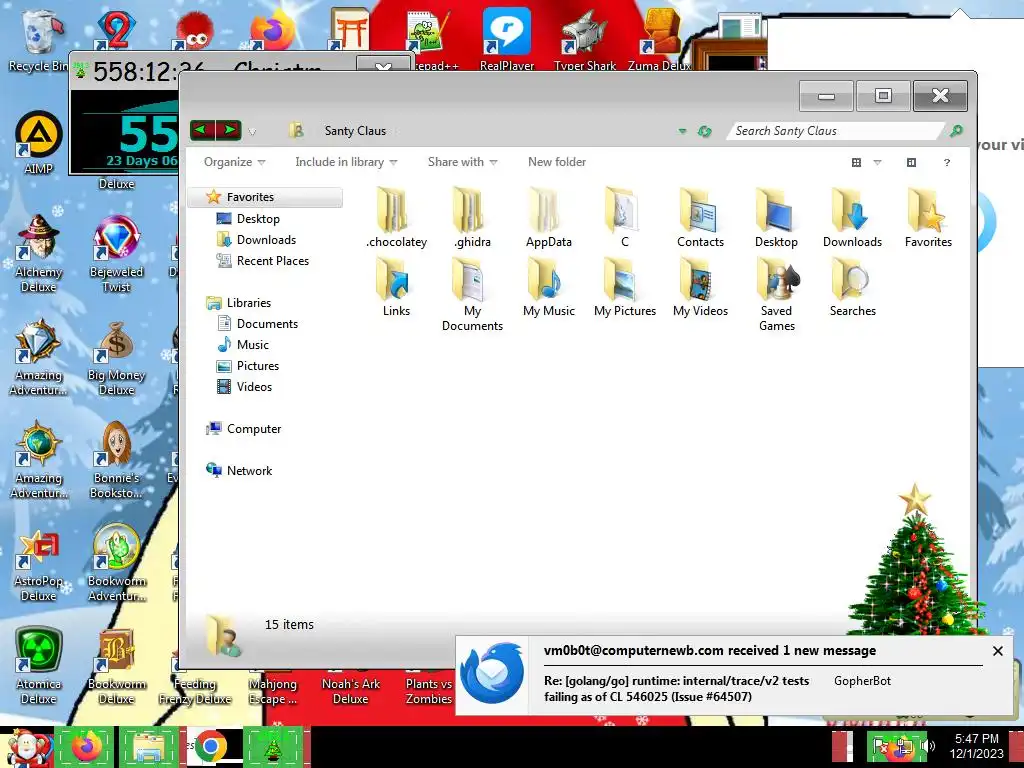
Task: Switch to File Explorer taskbar button
Action: coord(149,746)
